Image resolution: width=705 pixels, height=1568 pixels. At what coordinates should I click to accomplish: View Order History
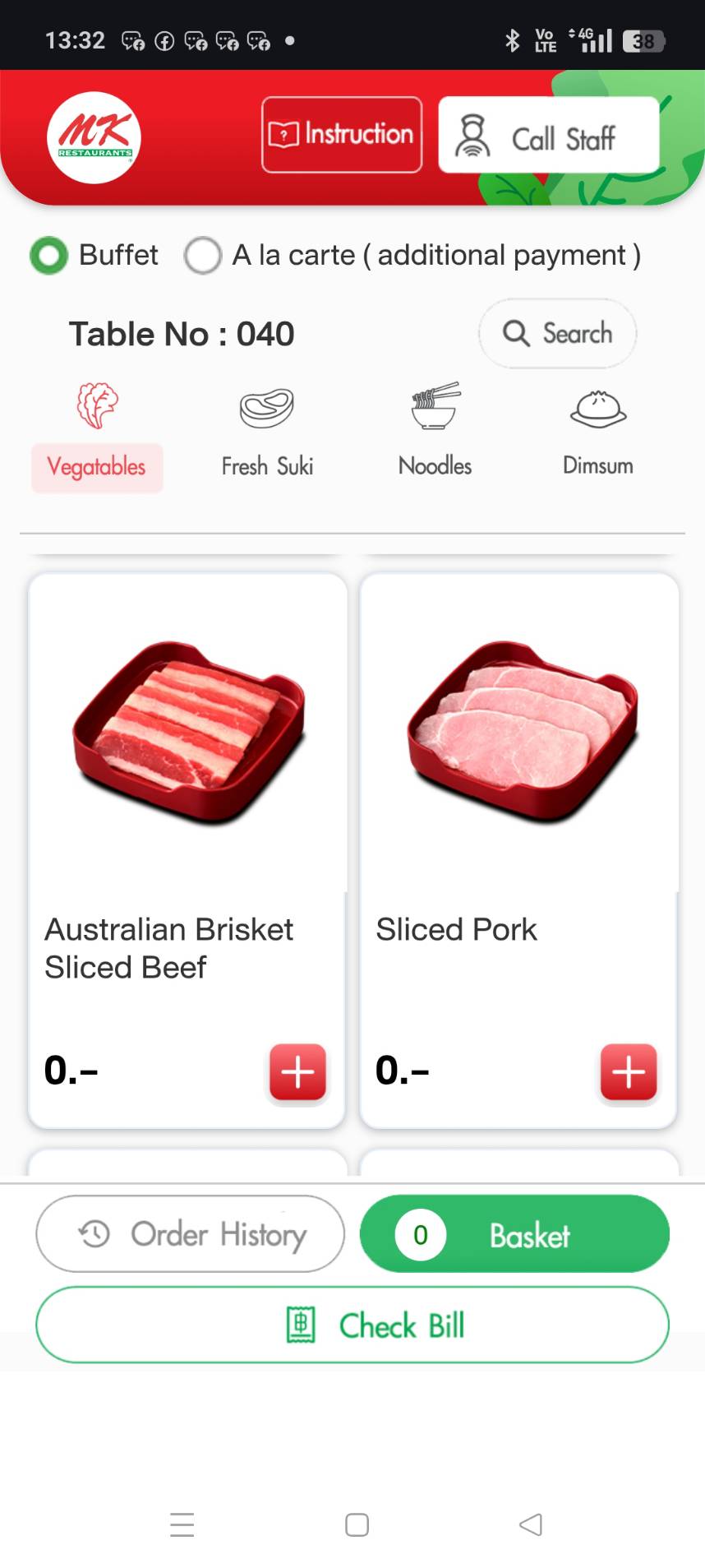[x=190, y=1233]
